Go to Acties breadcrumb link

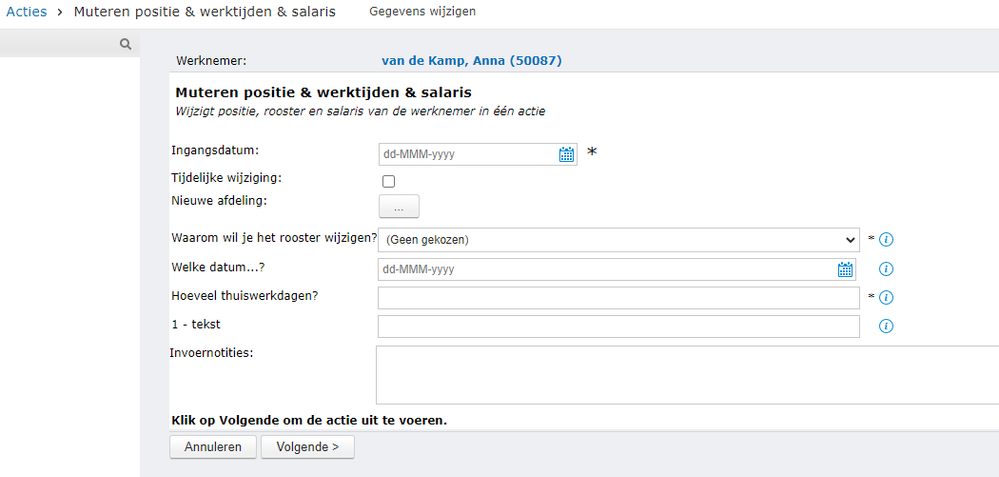[27, 11]
